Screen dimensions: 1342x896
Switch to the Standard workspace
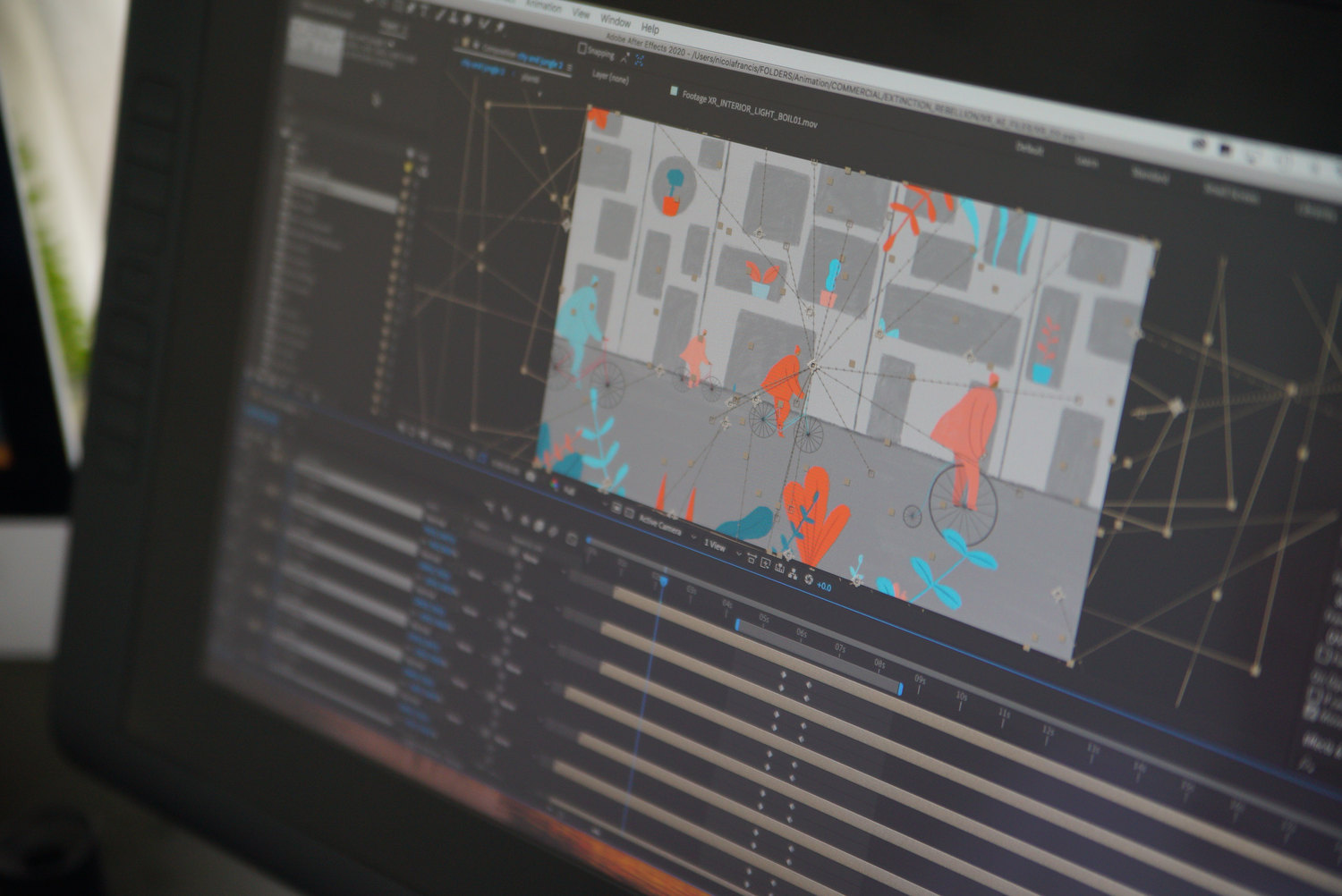click(1150, 174)
